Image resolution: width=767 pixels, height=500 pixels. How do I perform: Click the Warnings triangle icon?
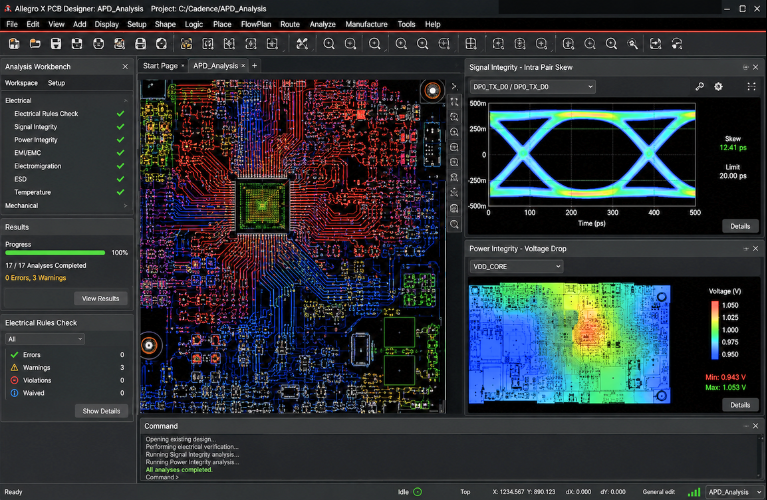(x=14, y=367)
